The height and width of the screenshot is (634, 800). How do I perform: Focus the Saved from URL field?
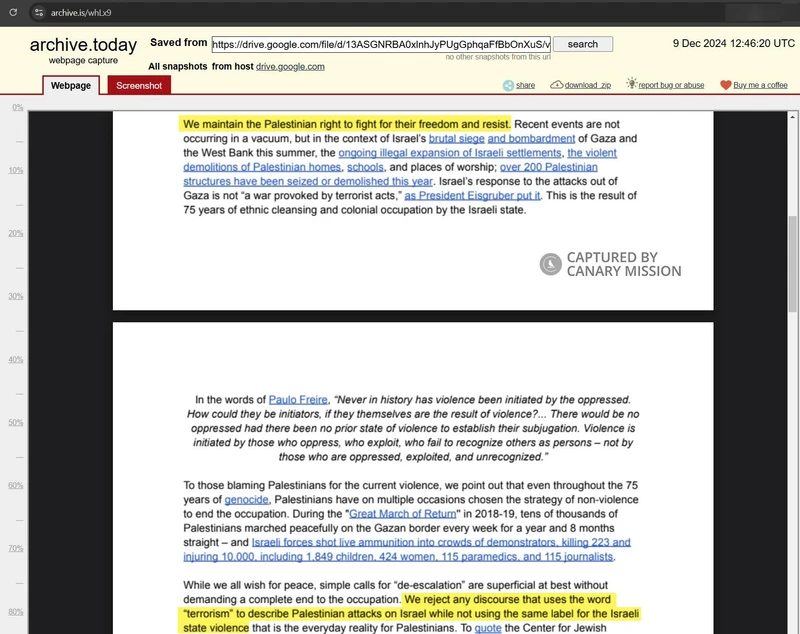coord(381,44)
